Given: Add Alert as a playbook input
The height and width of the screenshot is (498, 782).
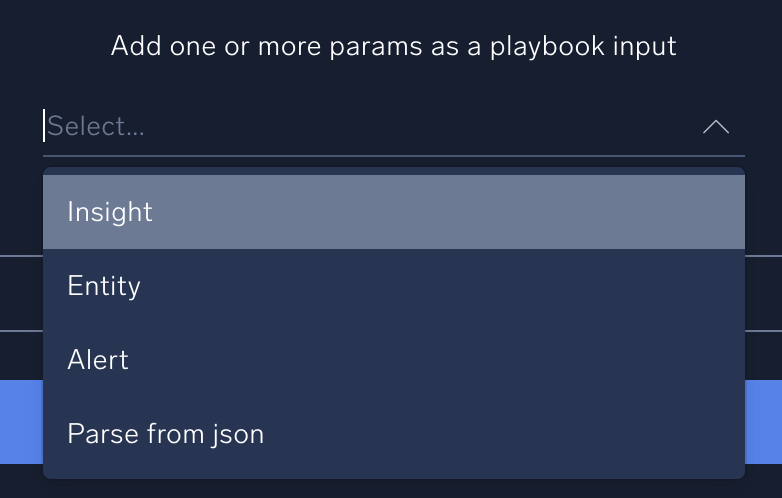Looking at the screenshot, I should (x=98, y=360).
